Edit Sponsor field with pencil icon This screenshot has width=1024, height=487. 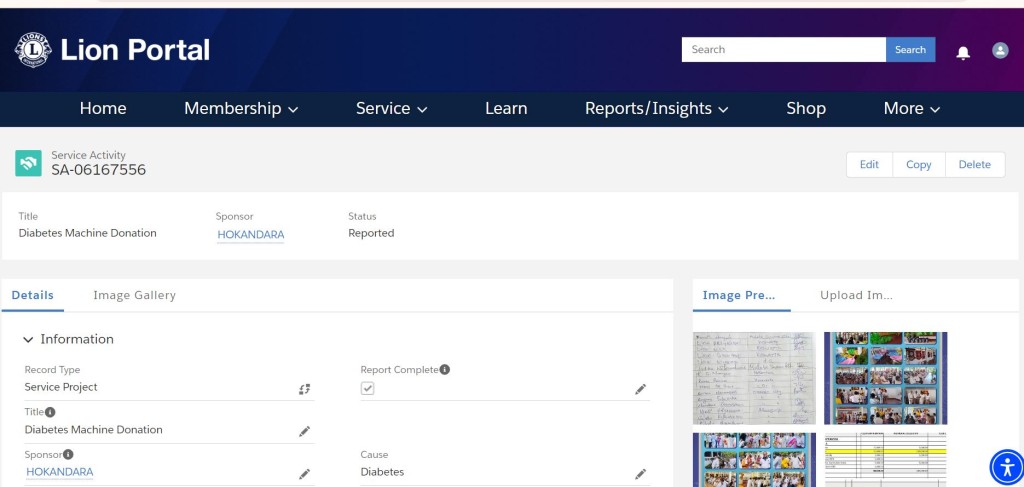pyautogui.click(x=304, y=473)
